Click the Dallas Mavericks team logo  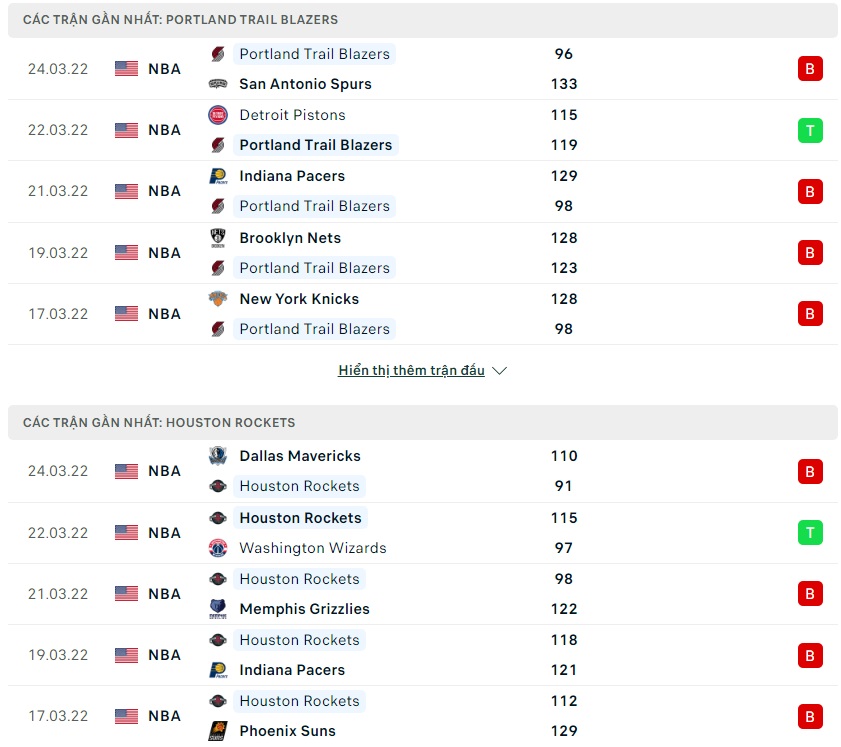pos(218,456)
